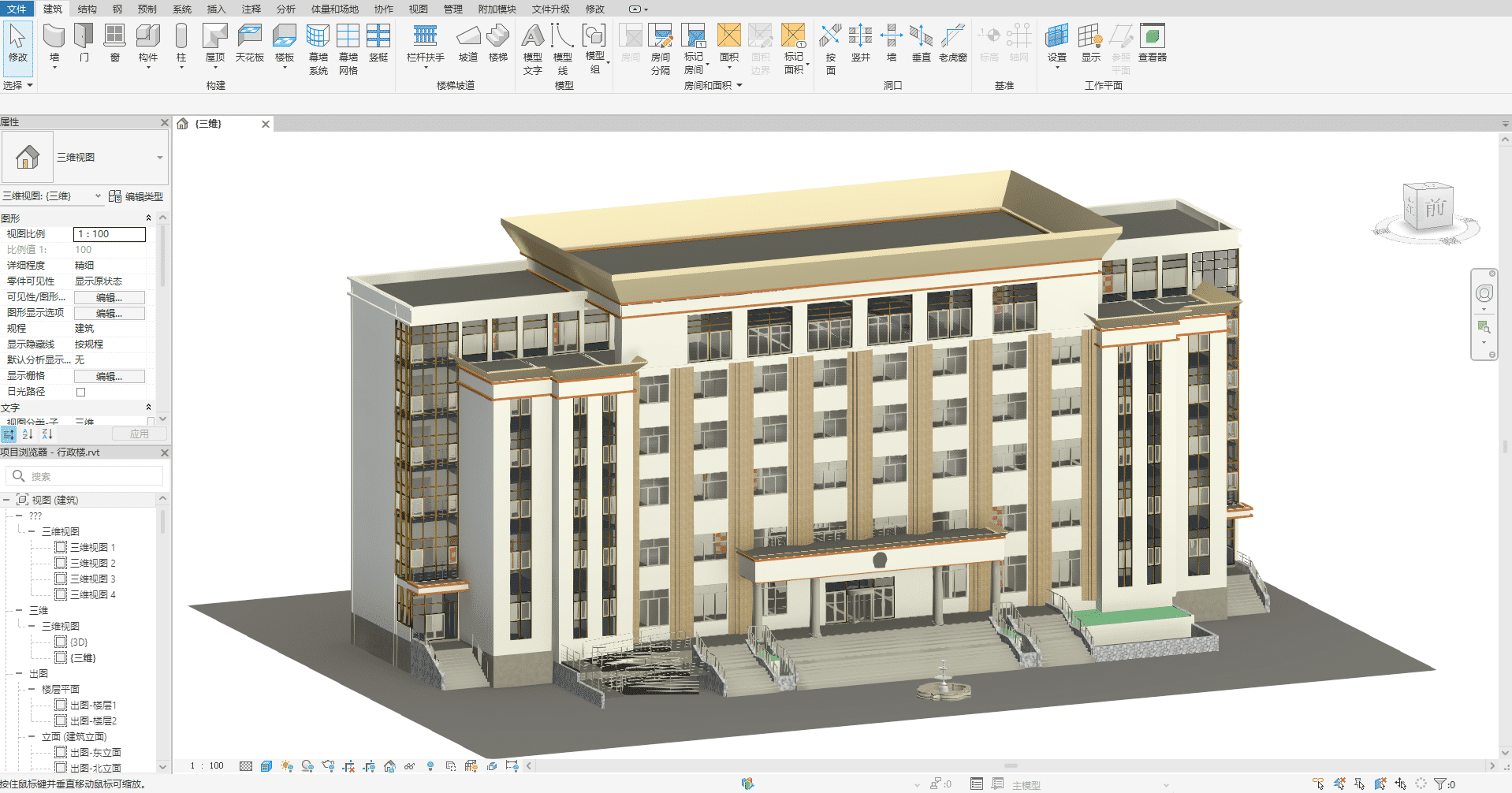Collapse the 出图 node in project browser

(x=19, y=674)
